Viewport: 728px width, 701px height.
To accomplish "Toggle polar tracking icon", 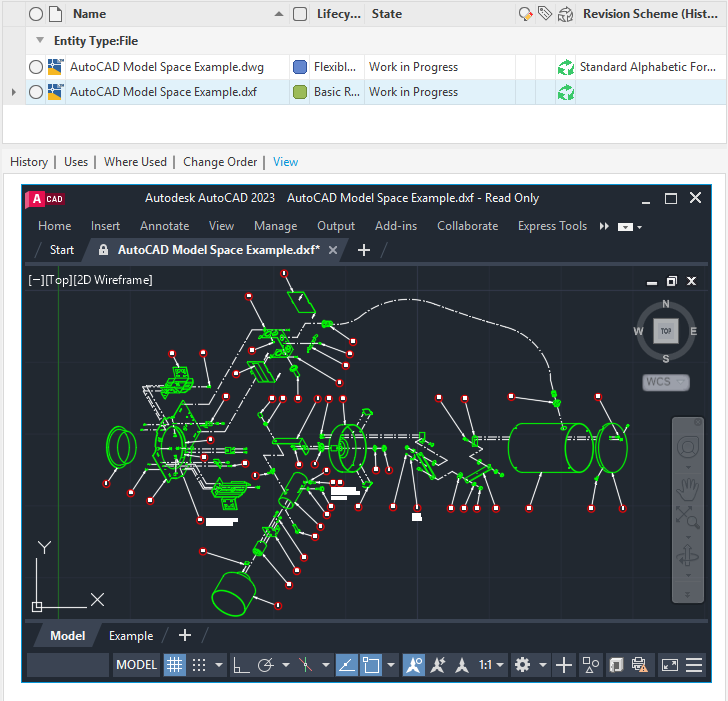I will point(266,665).
